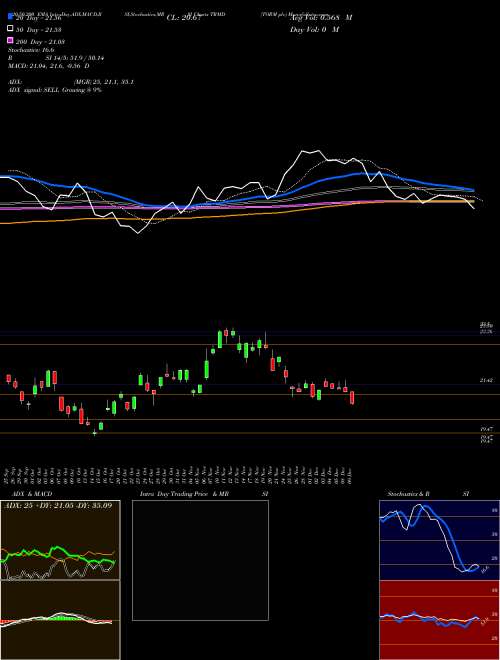The image size is (500, 660).
Task: Open the red RSI oscillator panel
Action: pos(439,620)
